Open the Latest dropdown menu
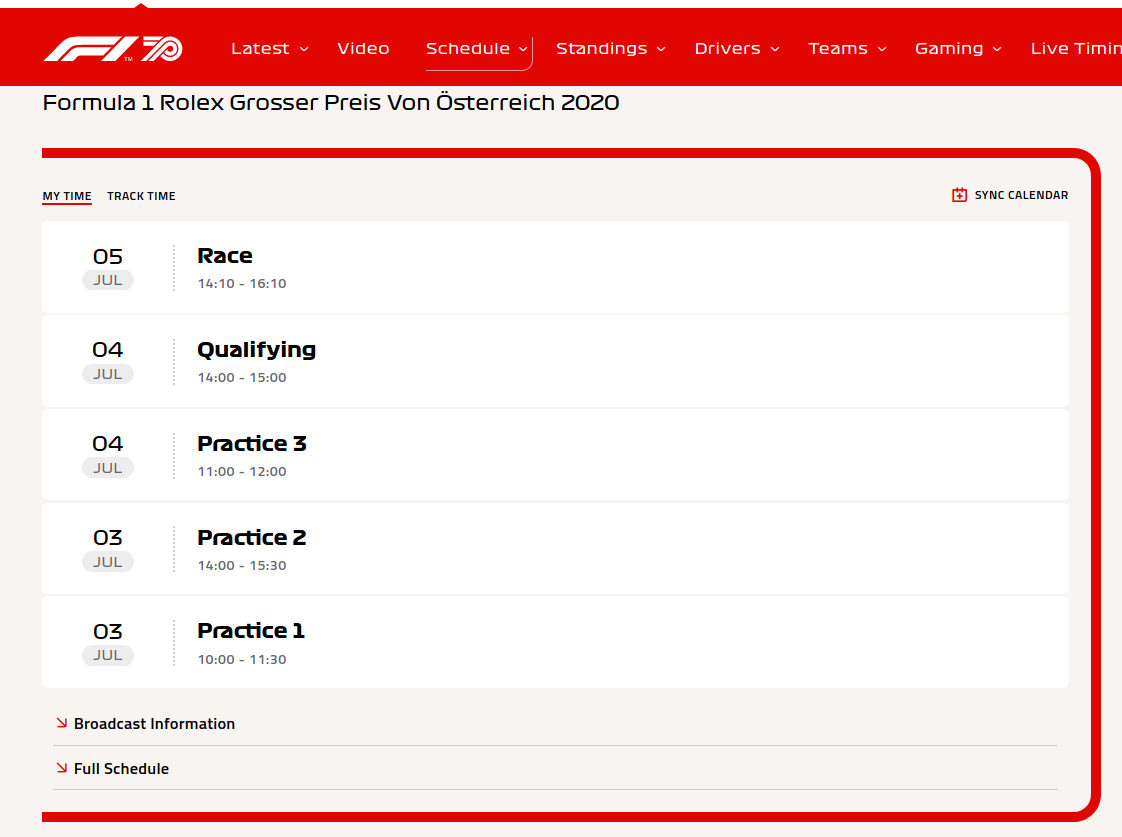The height and width of the screenshot is (837, 1122). click(x=269, y=48)
